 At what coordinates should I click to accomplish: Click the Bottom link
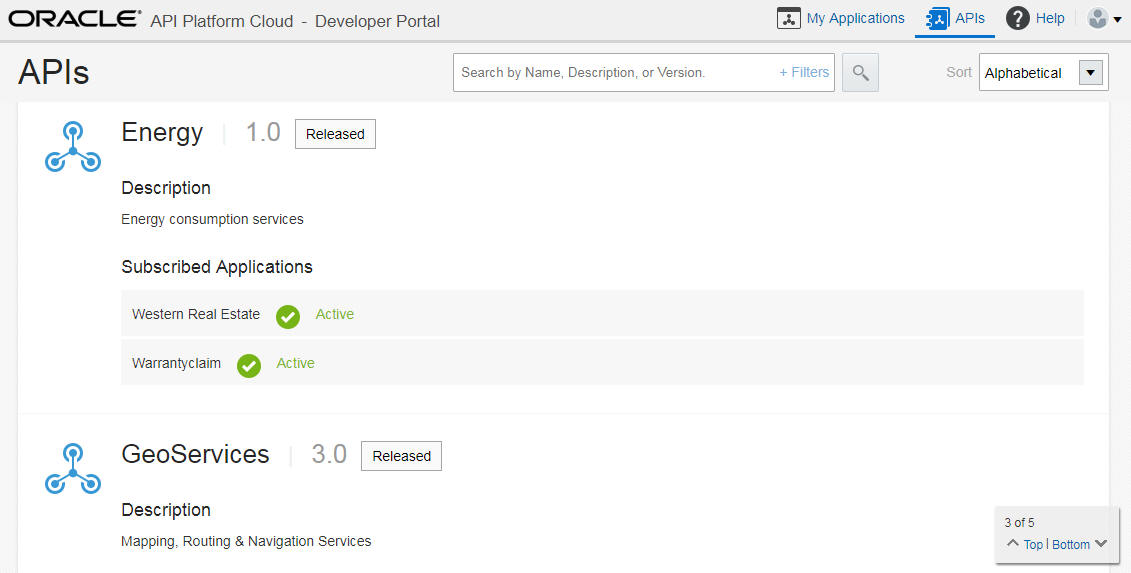point(1070,544)
